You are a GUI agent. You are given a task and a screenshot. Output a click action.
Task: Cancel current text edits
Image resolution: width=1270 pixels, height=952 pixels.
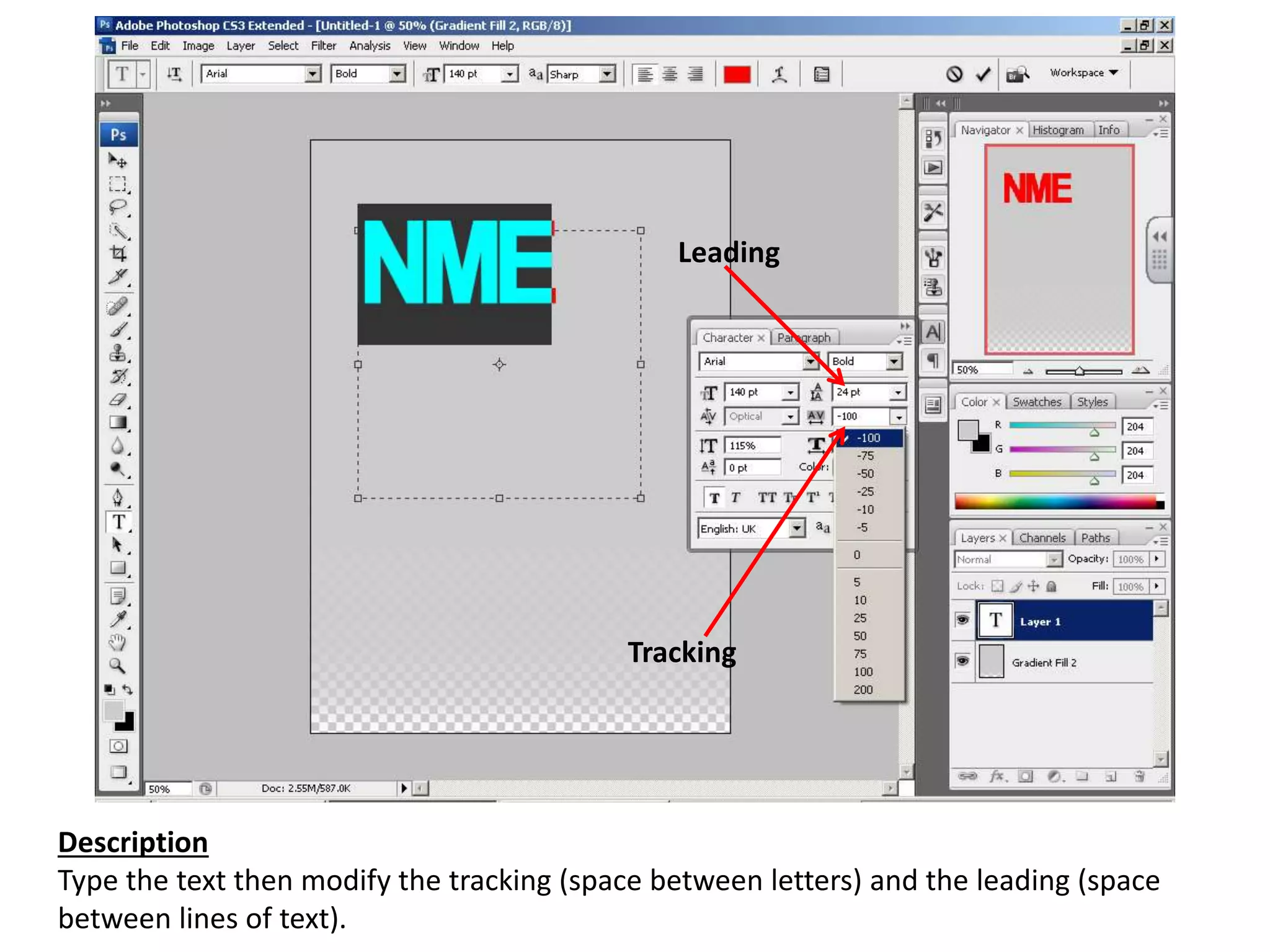pyautogui.click(x=954, y=74)
